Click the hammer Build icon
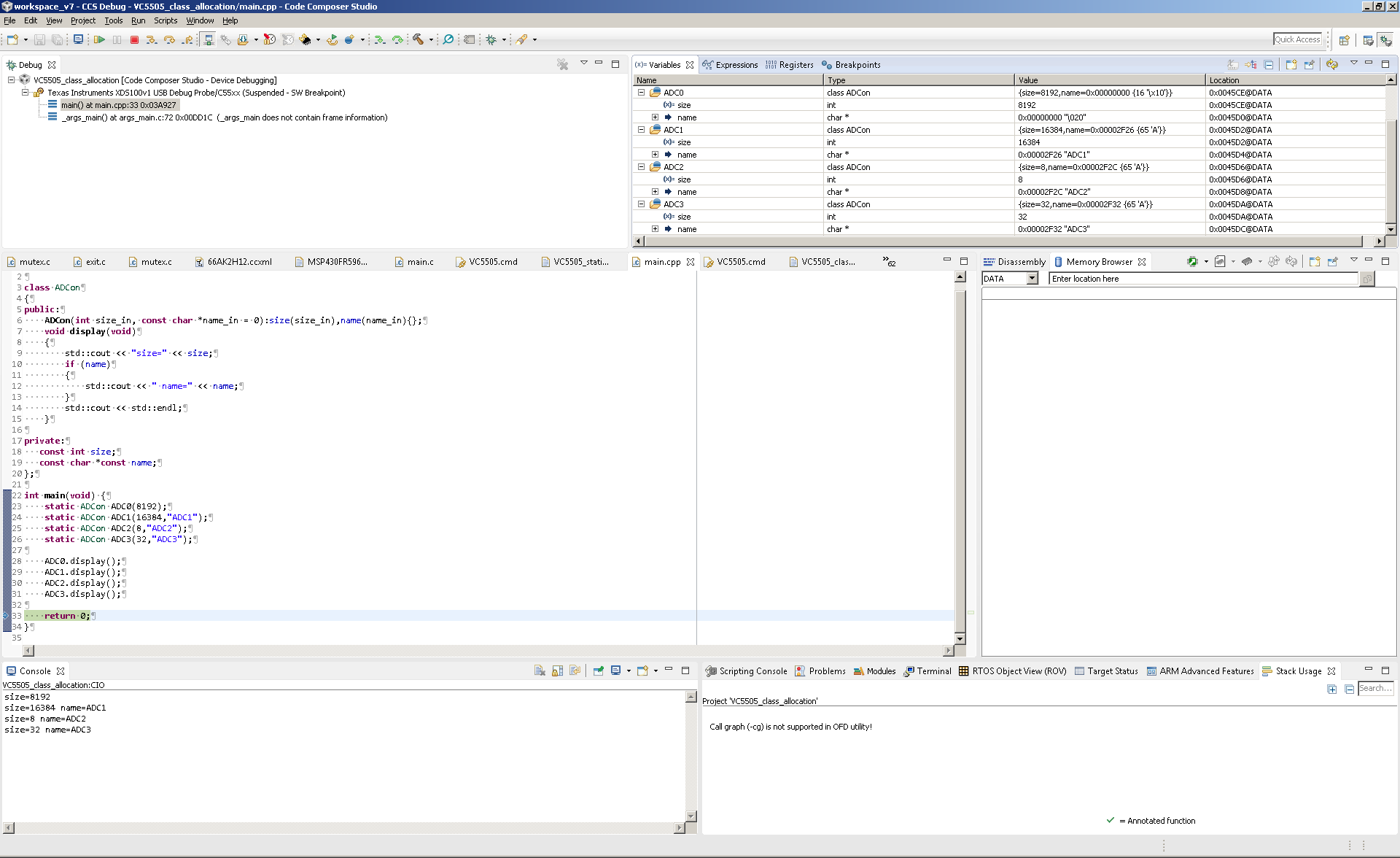1400x858 pixels. point(418,39)
